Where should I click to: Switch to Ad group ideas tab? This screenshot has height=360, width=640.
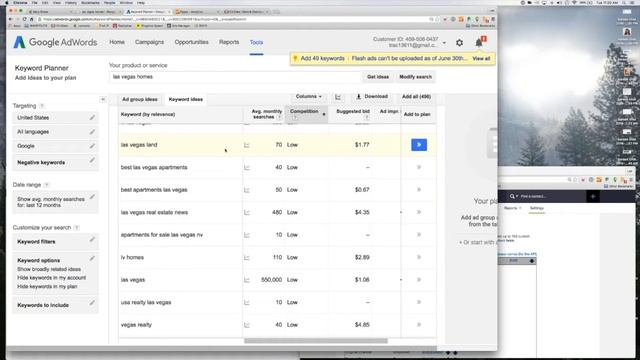point(140,99)
